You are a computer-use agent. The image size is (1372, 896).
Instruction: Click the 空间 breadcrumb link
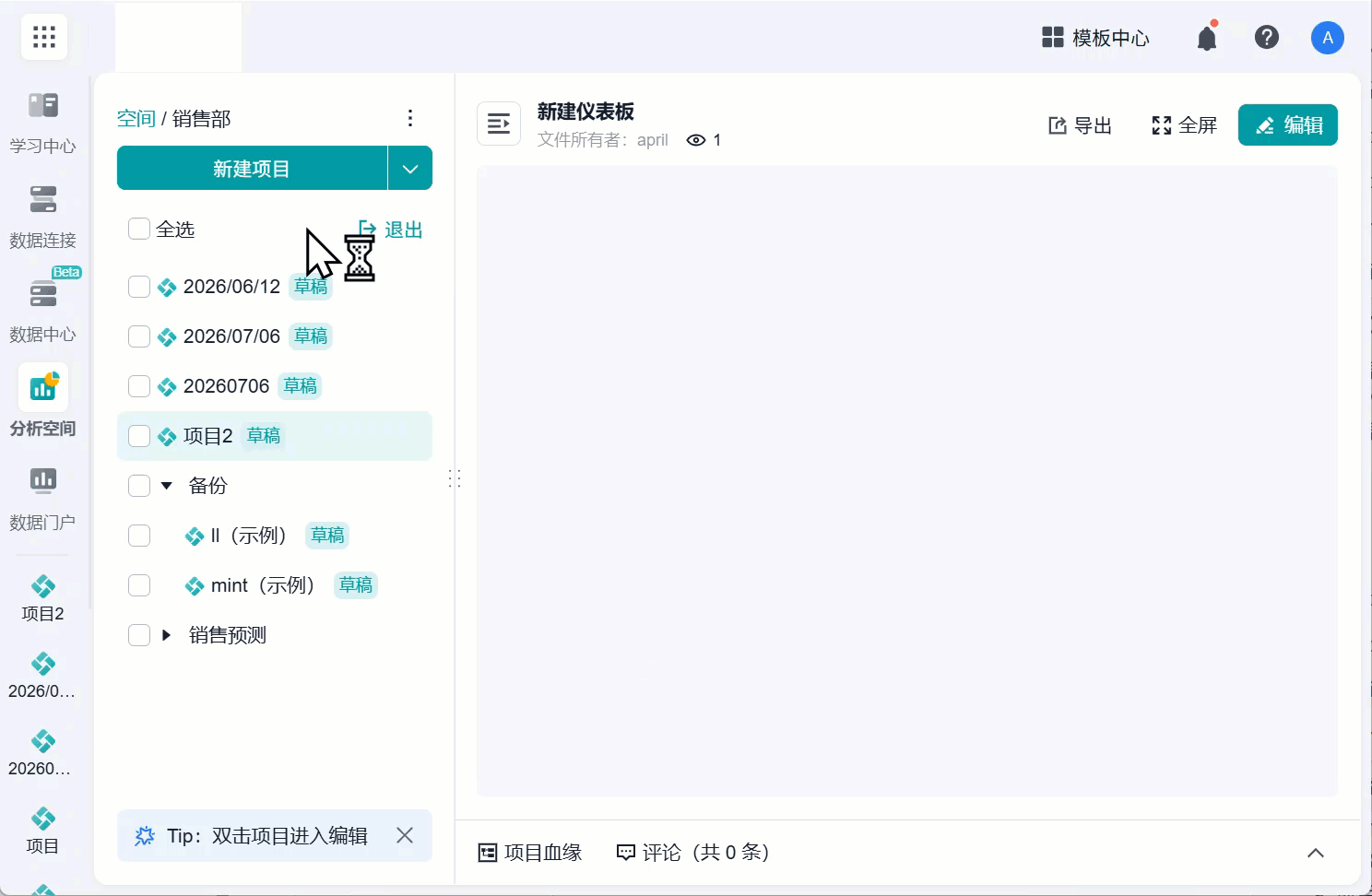point(136,118)
